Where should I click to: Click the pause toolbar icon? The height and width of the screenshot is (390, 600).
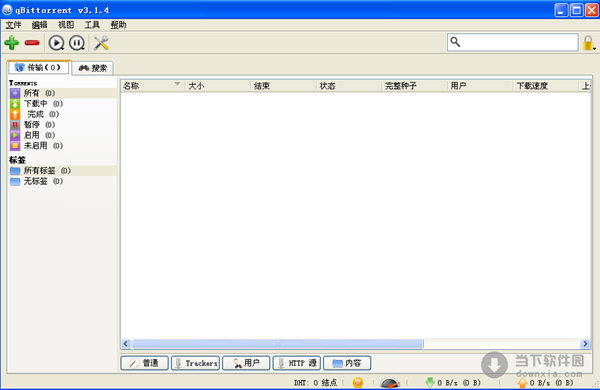(x=77, y=43)
